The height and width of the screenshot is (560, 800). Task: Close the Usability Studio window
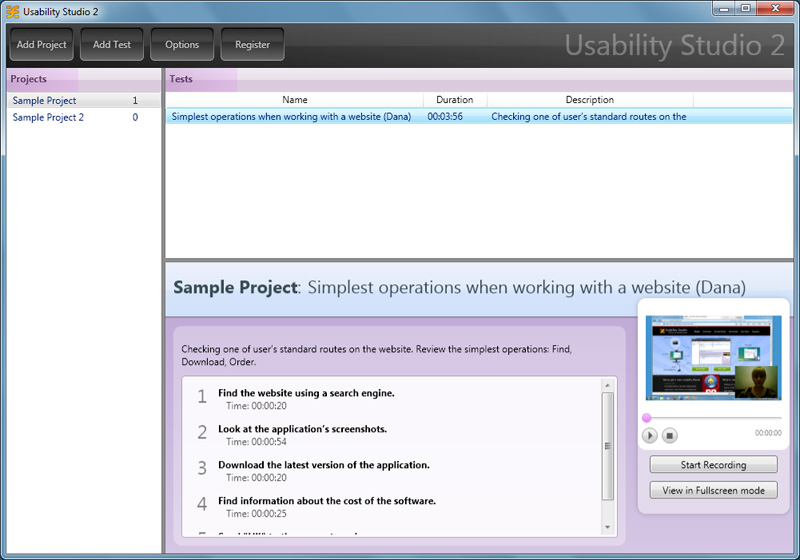click(x=775, y=8)
